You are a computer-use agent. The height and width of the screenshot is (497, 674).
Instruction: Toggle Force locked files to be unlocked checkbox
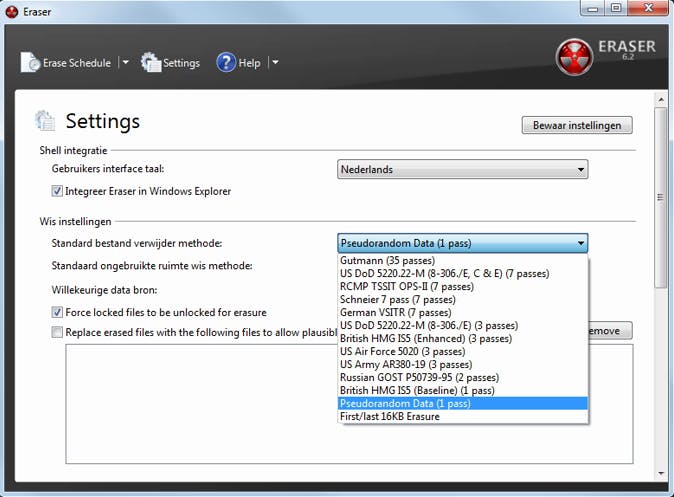tap(57, 312)
